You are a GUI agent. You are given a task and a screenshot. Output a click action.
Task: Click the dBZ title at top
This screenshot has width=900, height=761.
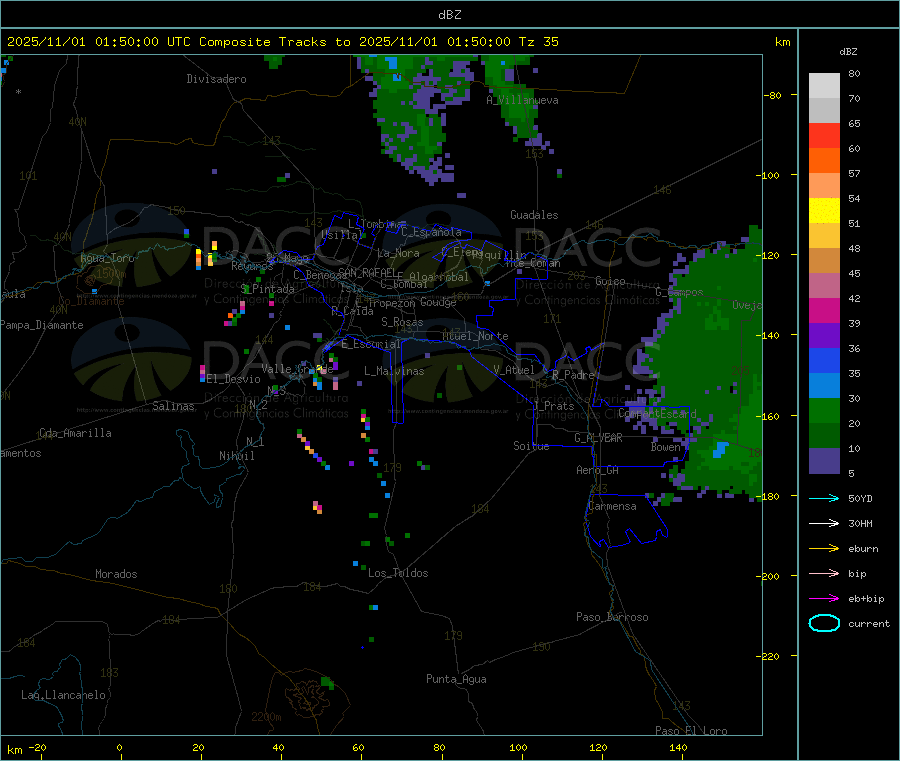click(x=449, y=15)
